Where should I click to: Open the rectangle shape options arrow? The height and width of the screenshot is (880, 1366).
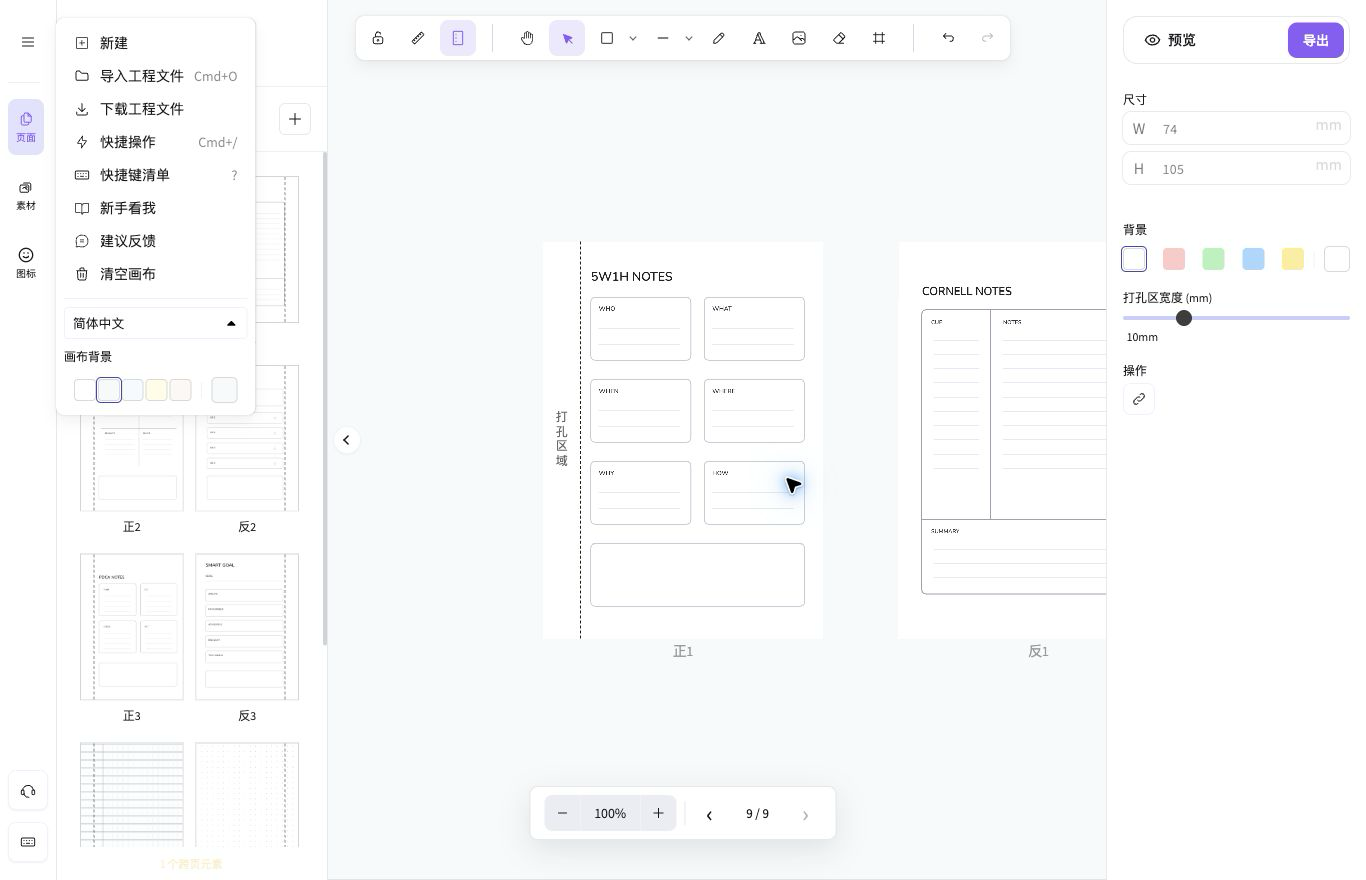click(633, 38)
